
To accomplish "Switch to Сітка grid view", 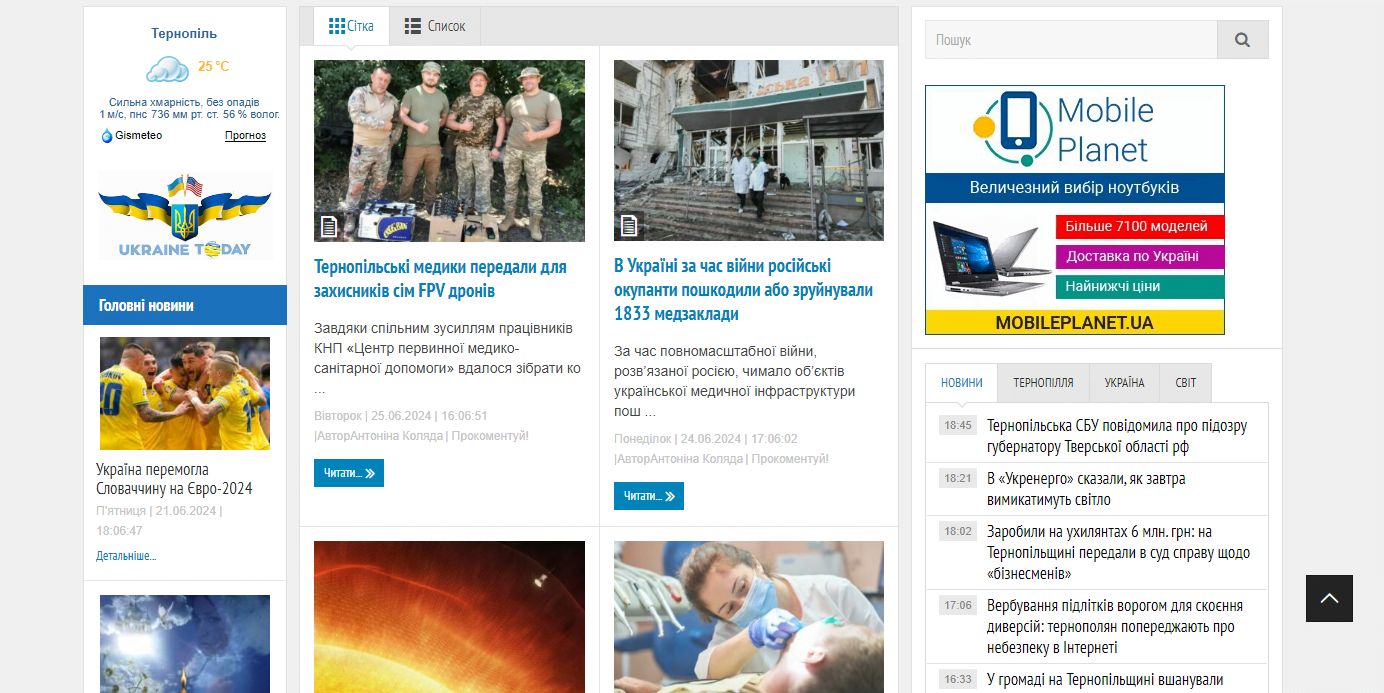I will [x=351, y=26].
